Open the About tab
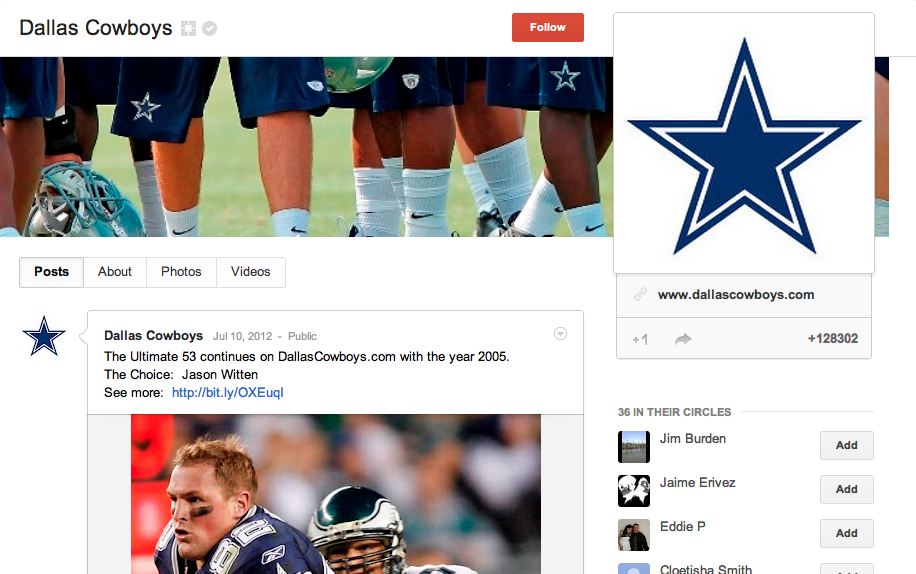The width and height of the screenshot is (916, 574). tap(114, 272)
